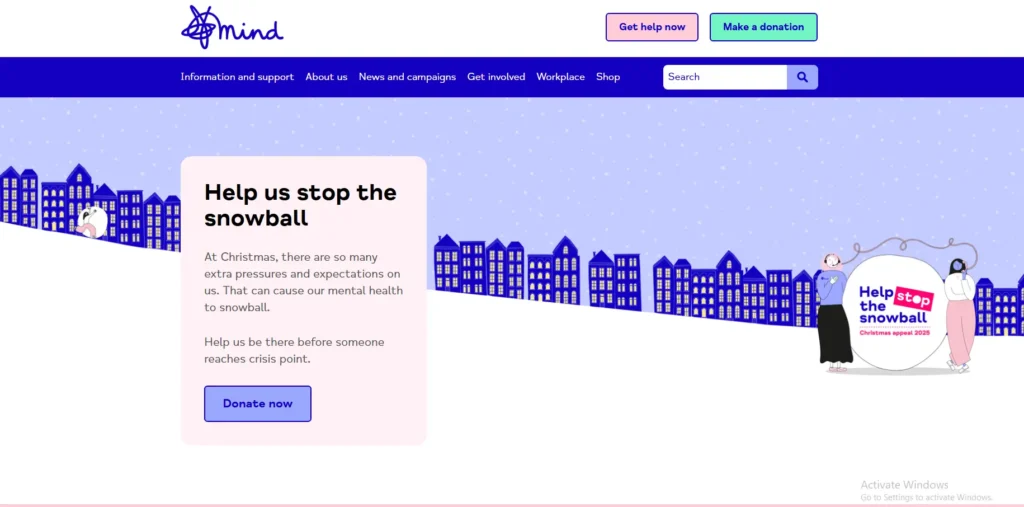The width and height of the screenshot is (1024, 507).
Task: Click into the Search input field
Action: pyautogui.click(x=725, y=77)
